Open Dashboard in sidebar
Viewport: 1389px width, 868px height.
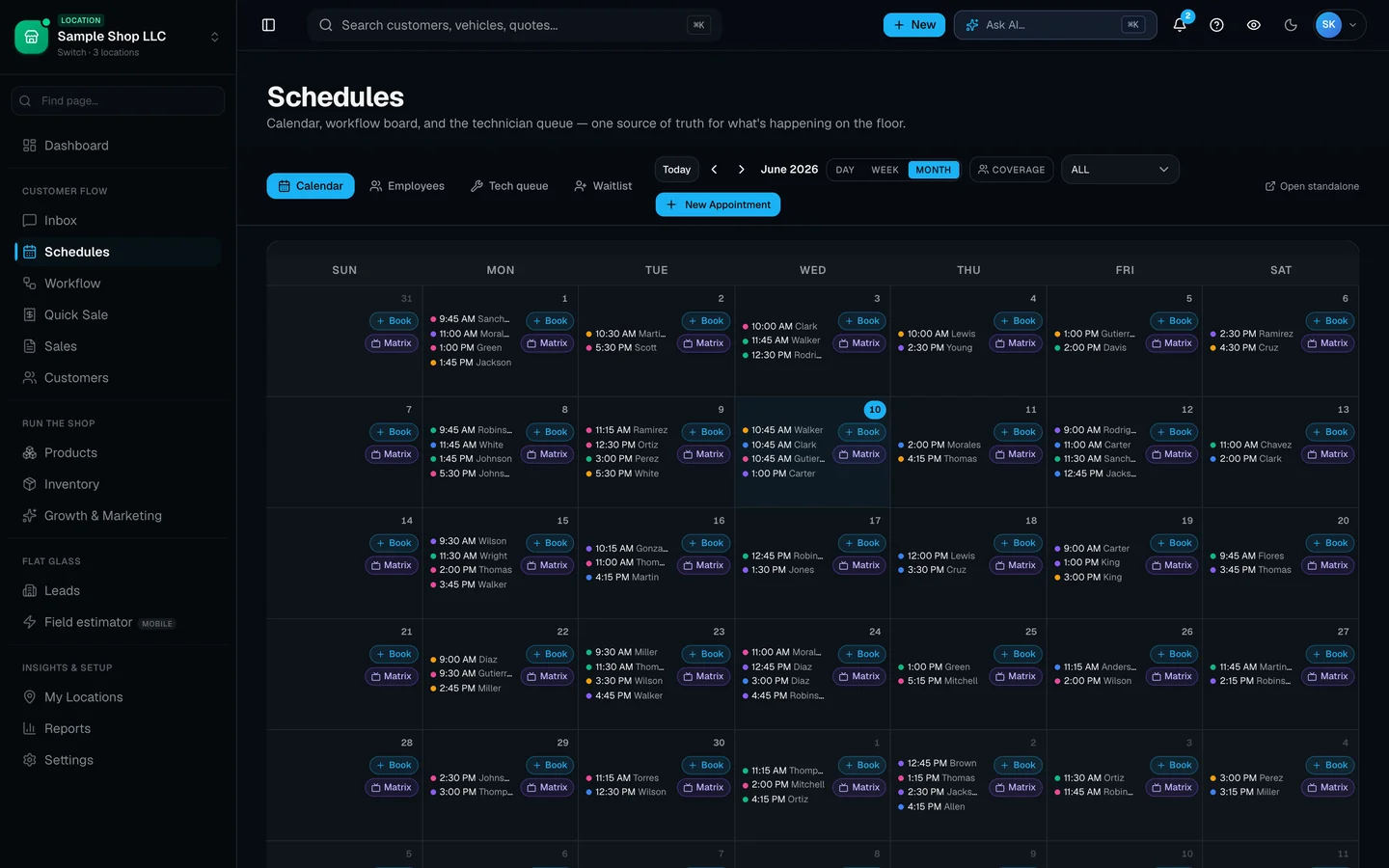coord(118,146)
